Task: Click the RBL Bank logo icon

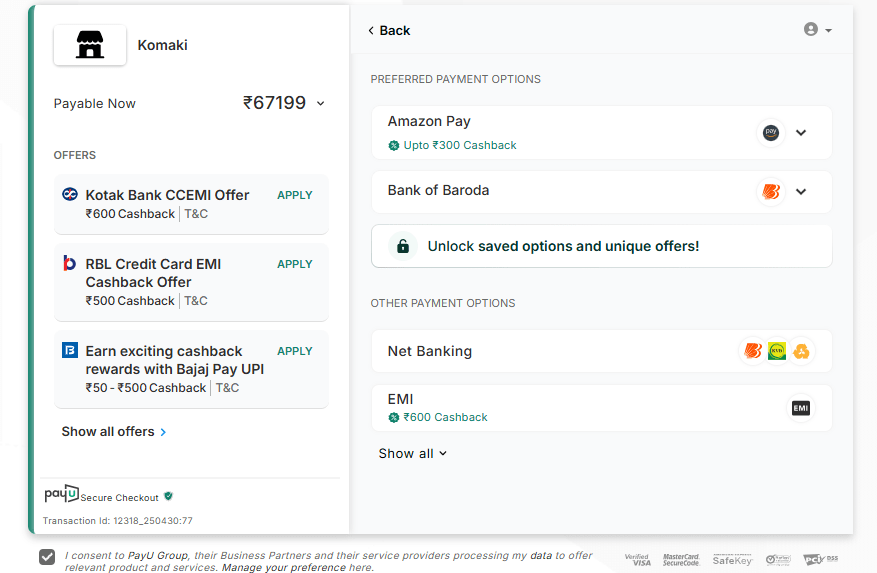Action: pos(69,262)
